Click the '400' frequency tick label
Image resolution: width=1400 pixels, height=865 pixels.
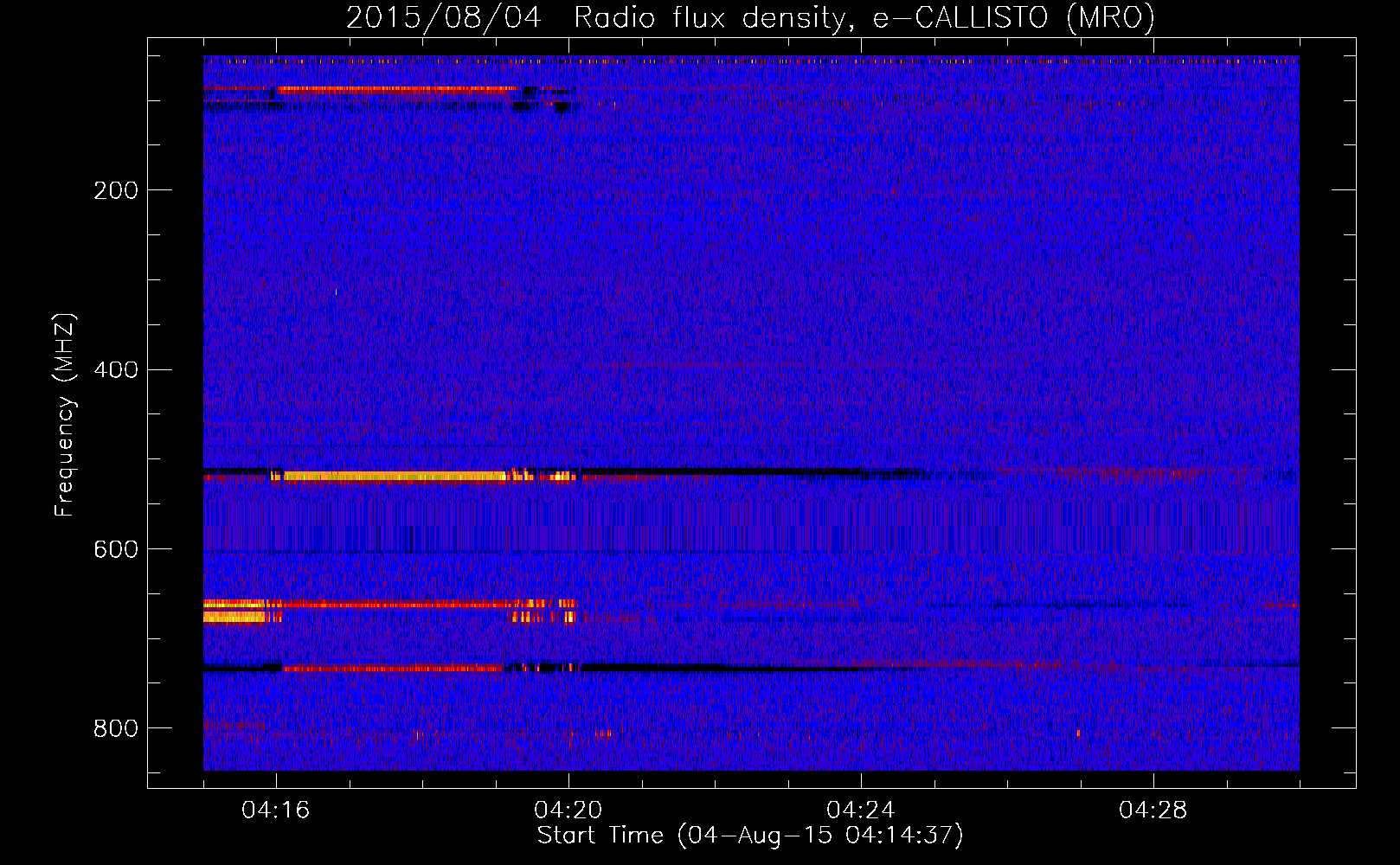click(x=116, y=370)
